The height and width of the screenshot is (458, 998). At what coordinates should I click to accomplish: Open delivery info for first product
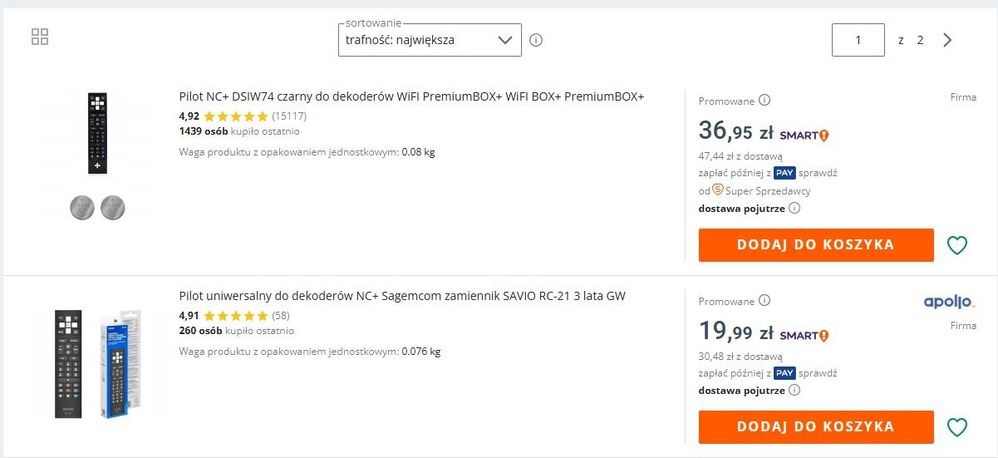pyautogui.click(x=795, y=208)
